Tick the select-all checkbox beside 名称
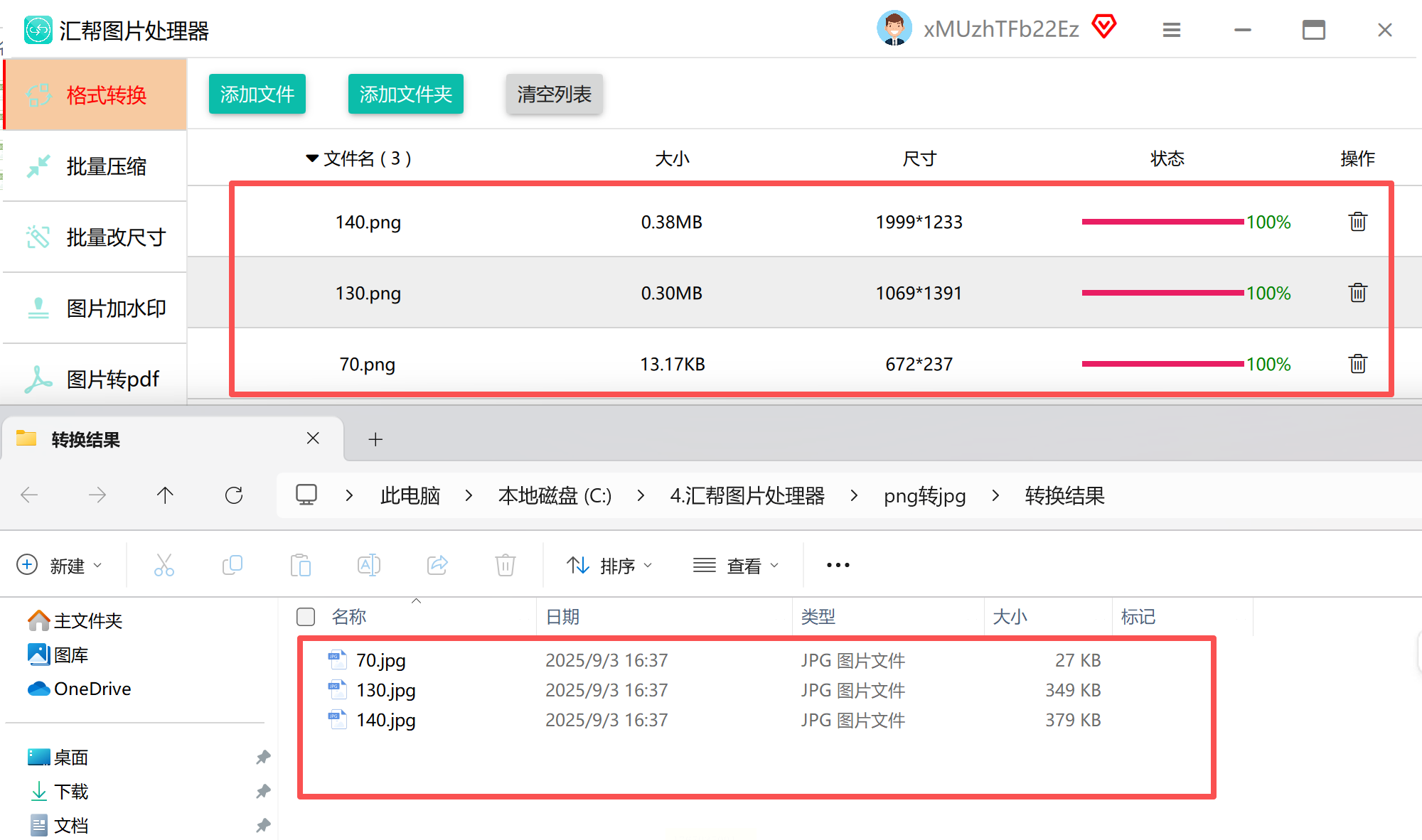Image resolution: width=1422 pixels, height=840 pixels. click(x=306, y=617)
